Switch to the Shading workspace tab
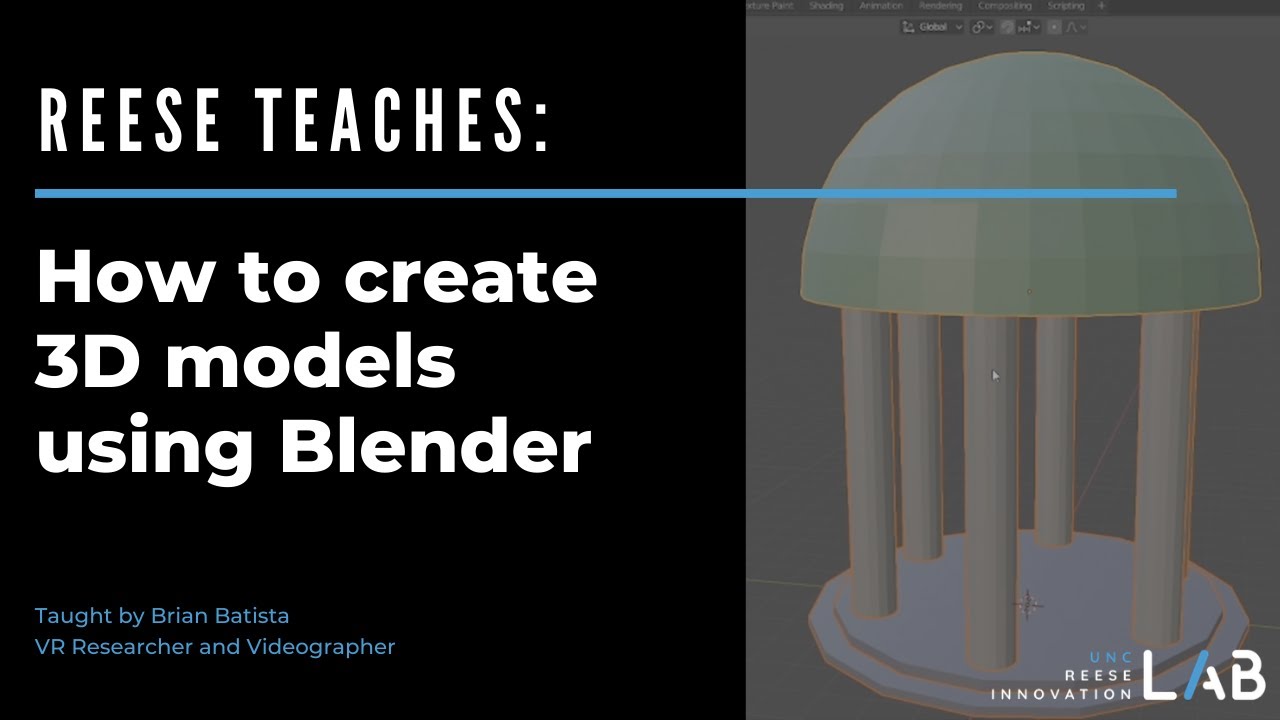The width and height of the screenshot is (1280, 720). [827, 6]
